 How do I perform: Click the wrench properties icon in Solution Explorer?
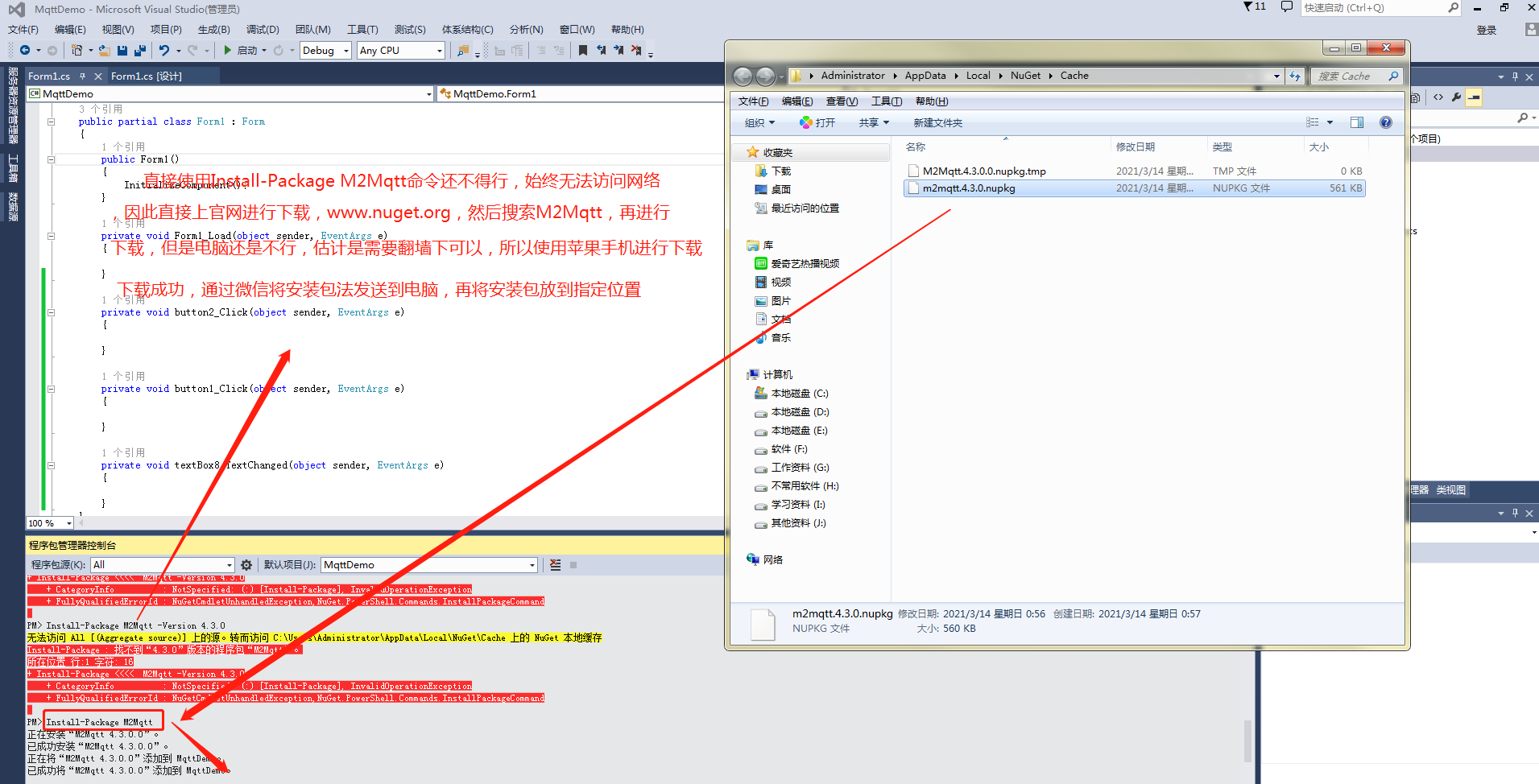[1457, 97]
